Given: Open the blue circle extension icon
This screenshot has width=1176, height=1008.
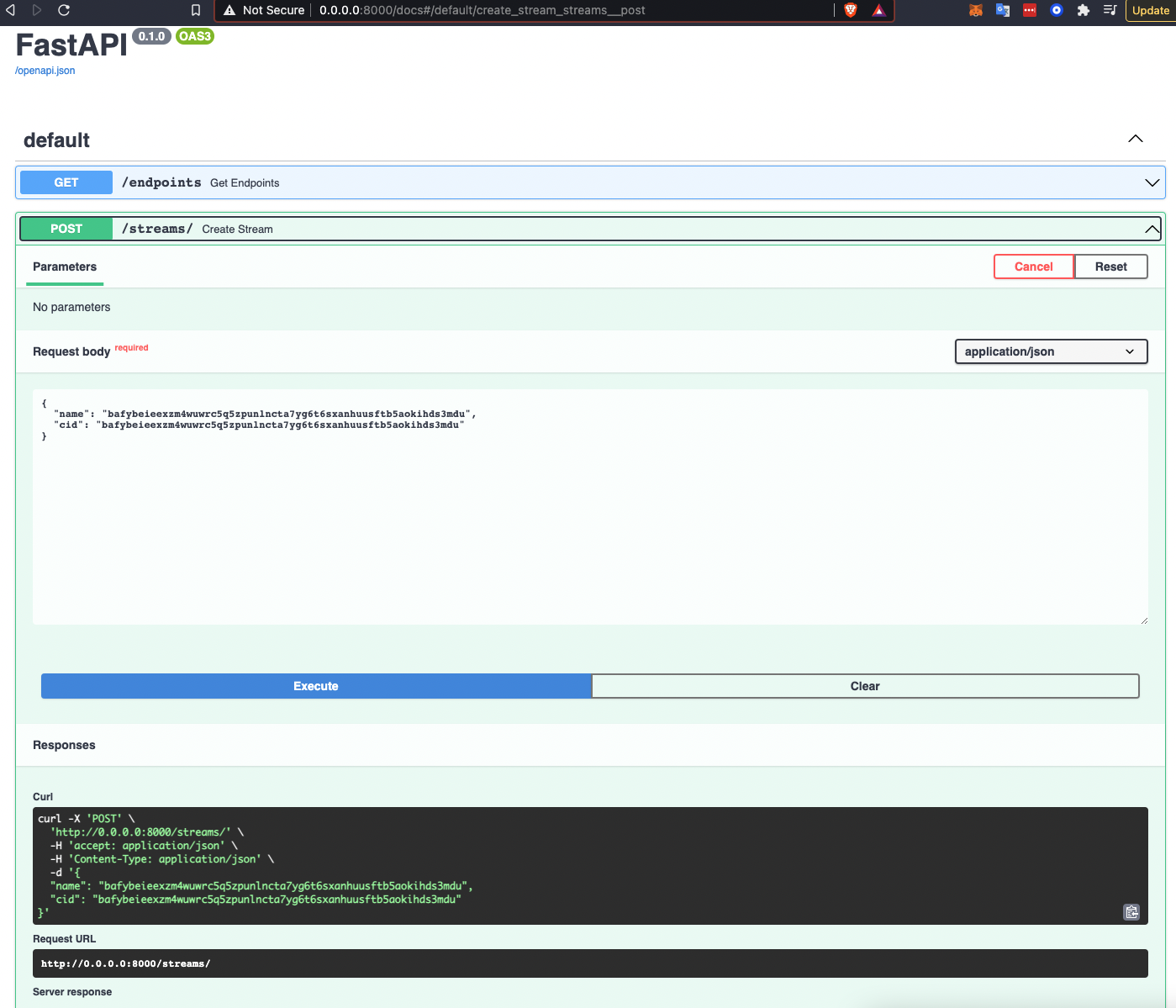Looking at the screenshot, I should point(1057,10).
